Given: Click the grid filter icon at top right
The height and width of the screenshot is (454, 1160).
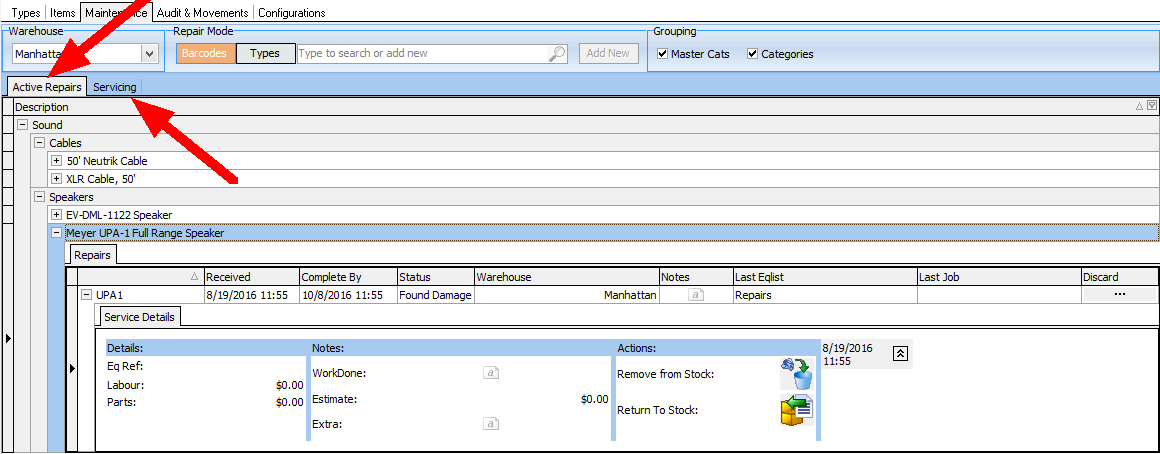Looking at the screenshot, I should click(x=1152, y=106).
